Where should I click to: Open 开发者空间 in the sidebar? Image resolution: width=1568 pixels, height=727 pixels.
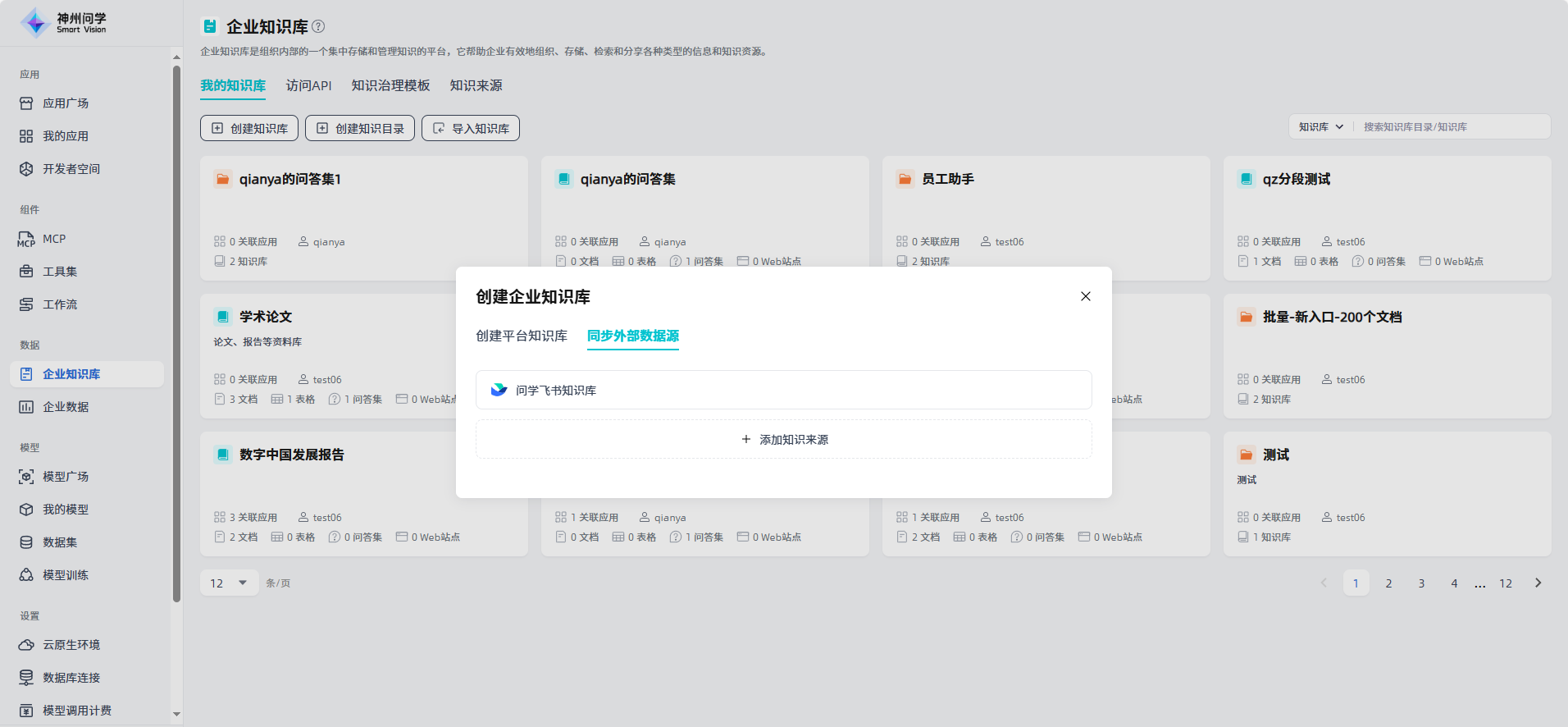pyautogui.click(x=71, y=169)
